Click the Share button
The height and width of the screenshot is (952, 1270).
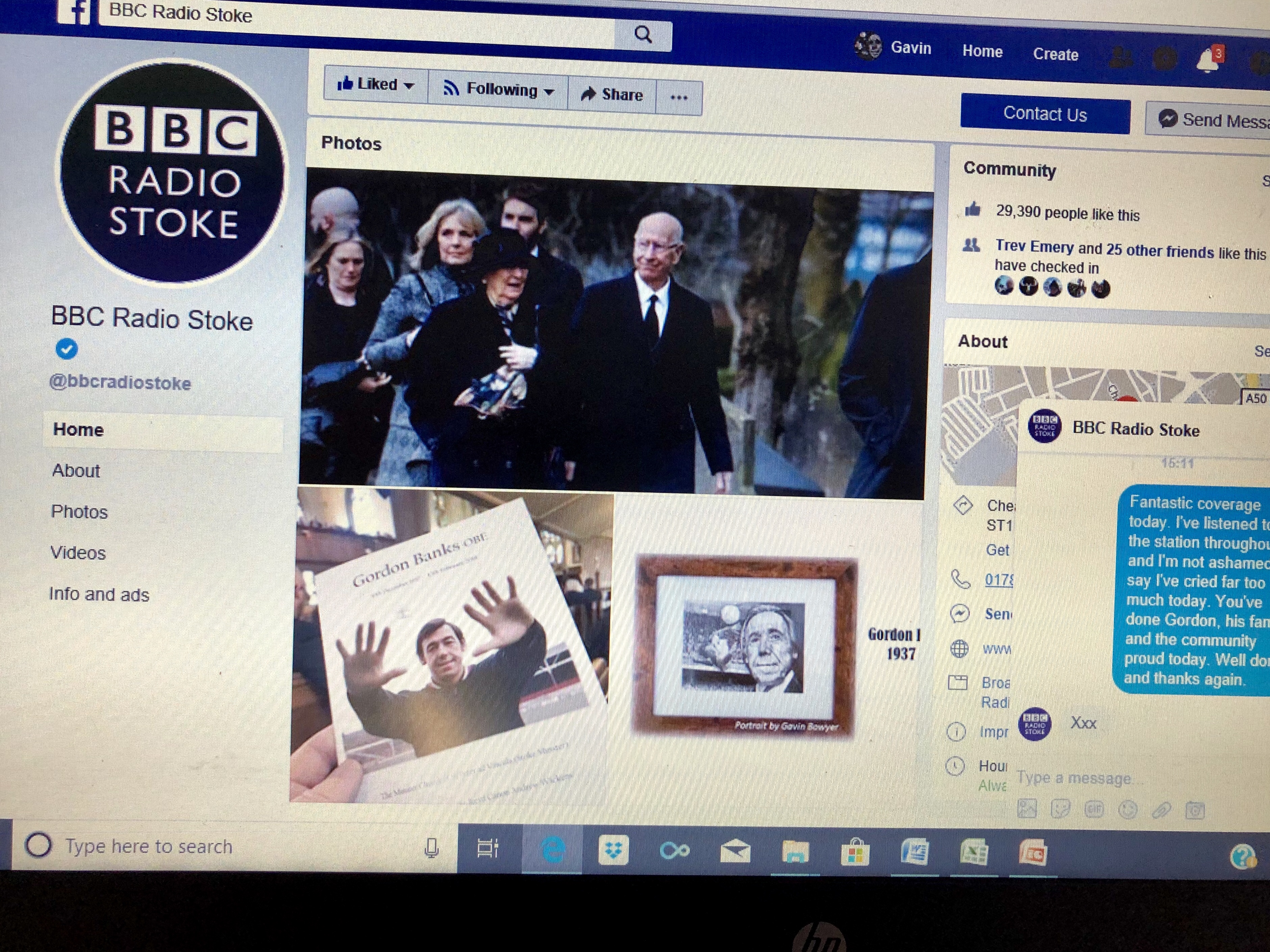click(x=612, y=94)
